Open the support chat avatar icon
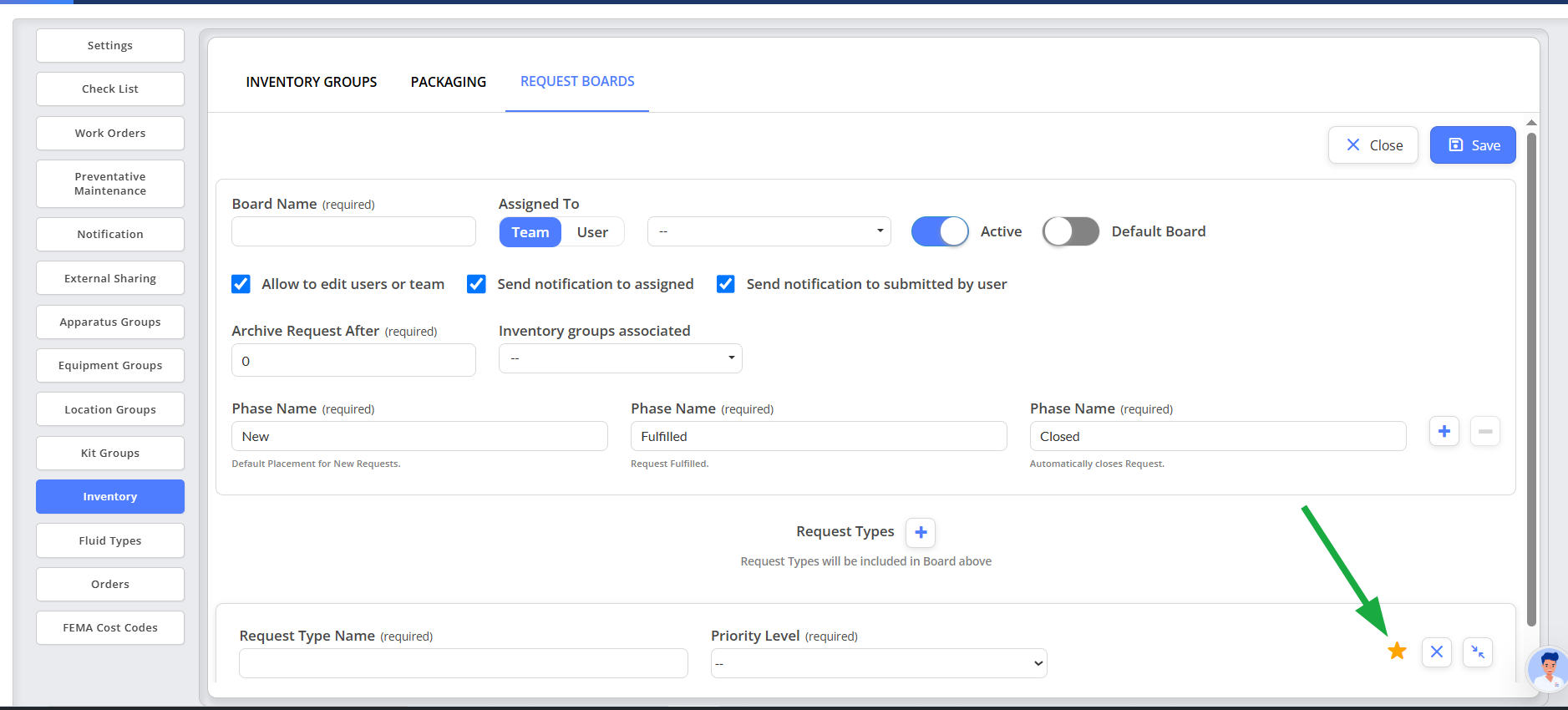 pos(1548,670)
